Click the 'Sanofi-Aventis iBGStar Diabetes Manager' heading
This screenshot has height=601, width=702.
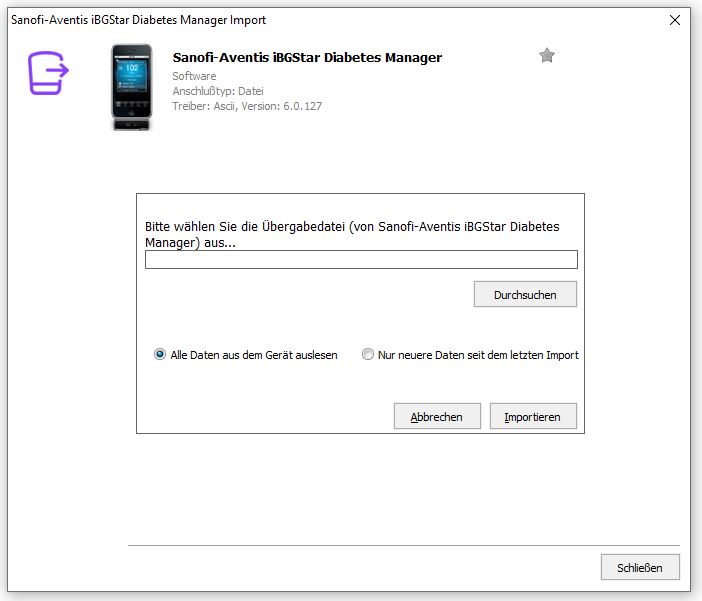tap(307, 57)
